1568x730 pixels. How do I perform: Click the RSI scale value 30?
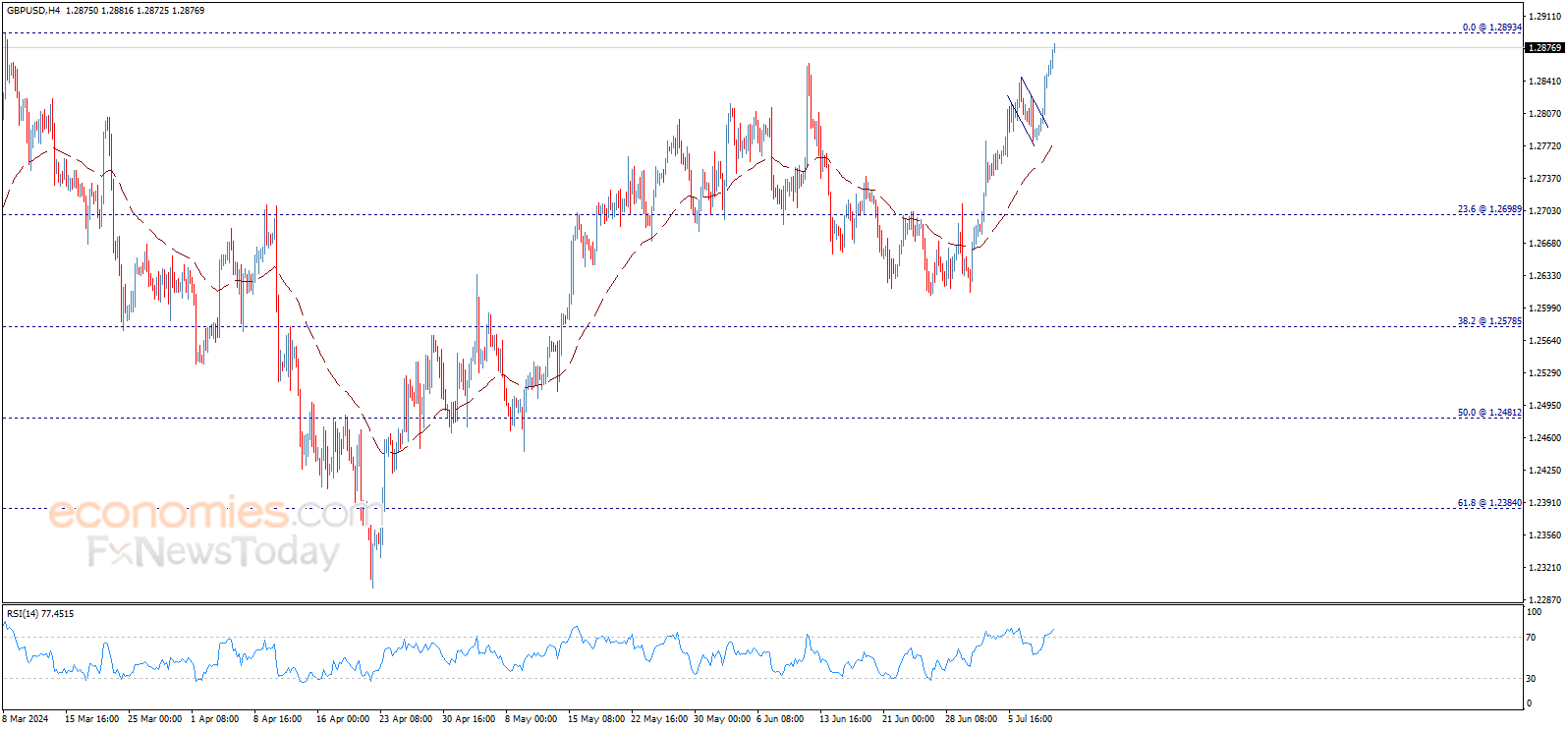[1531, 679]
